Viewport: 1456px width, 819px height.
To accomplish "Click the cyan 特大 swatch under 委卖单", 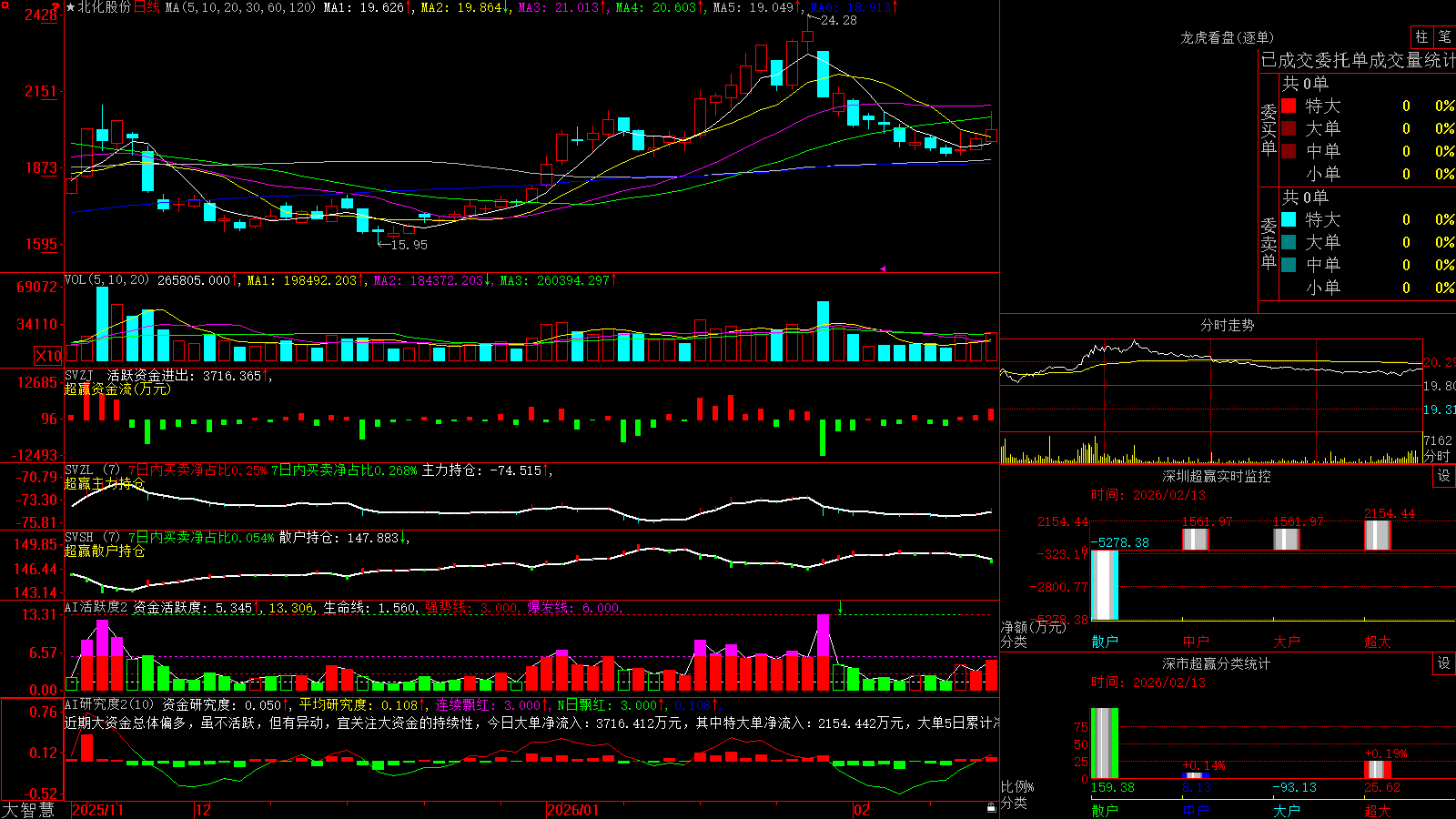I will [1289, 219].
